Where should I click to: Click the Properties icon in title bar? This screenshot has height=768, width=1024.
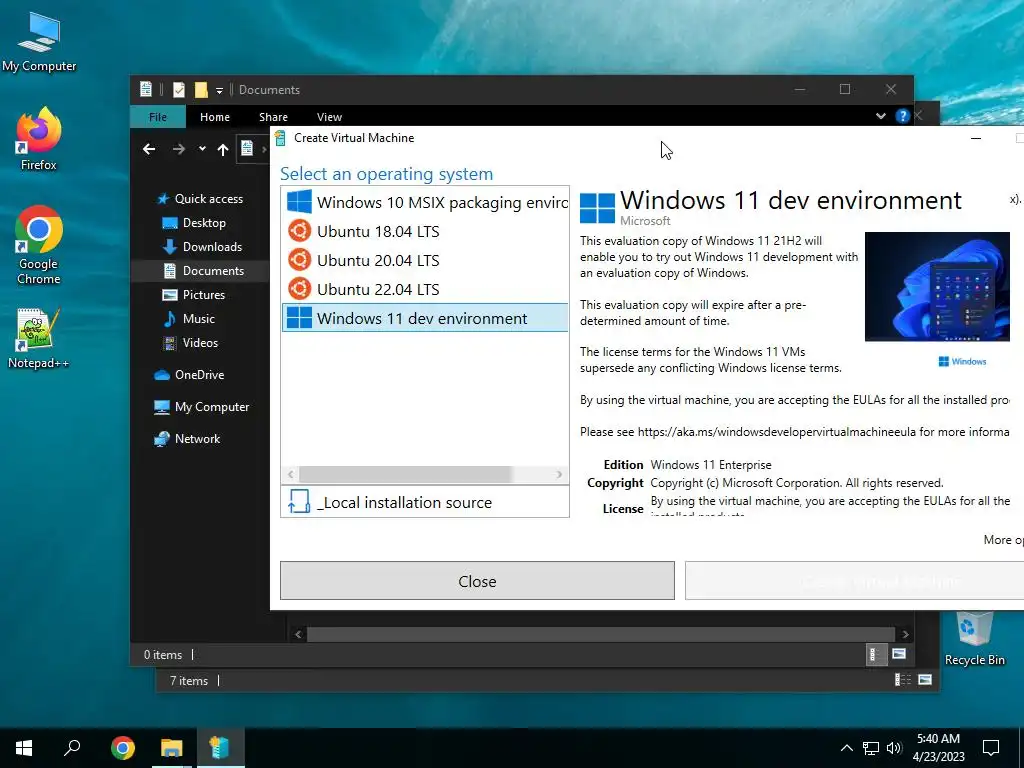pos(179,89)
